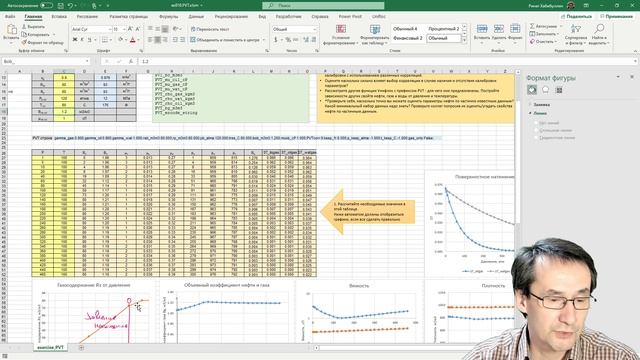Select Effects pentagon icon in Format Shape pane
This screenshot has width=640, height=360.
coord(546,89)
